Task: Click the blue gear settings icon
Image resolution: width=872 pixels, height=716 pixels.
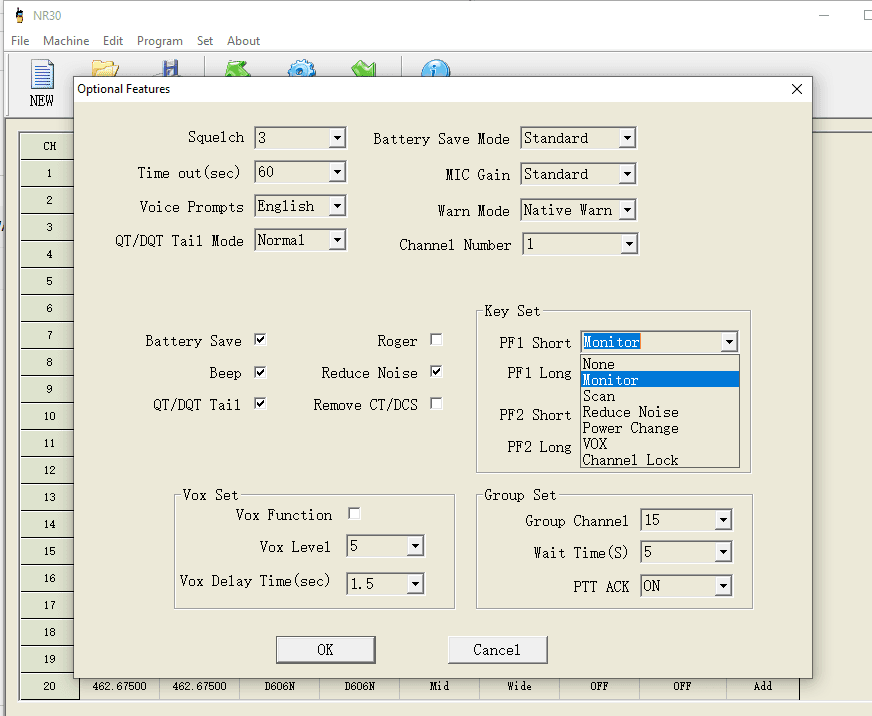Action: click(x=301, y=69)
